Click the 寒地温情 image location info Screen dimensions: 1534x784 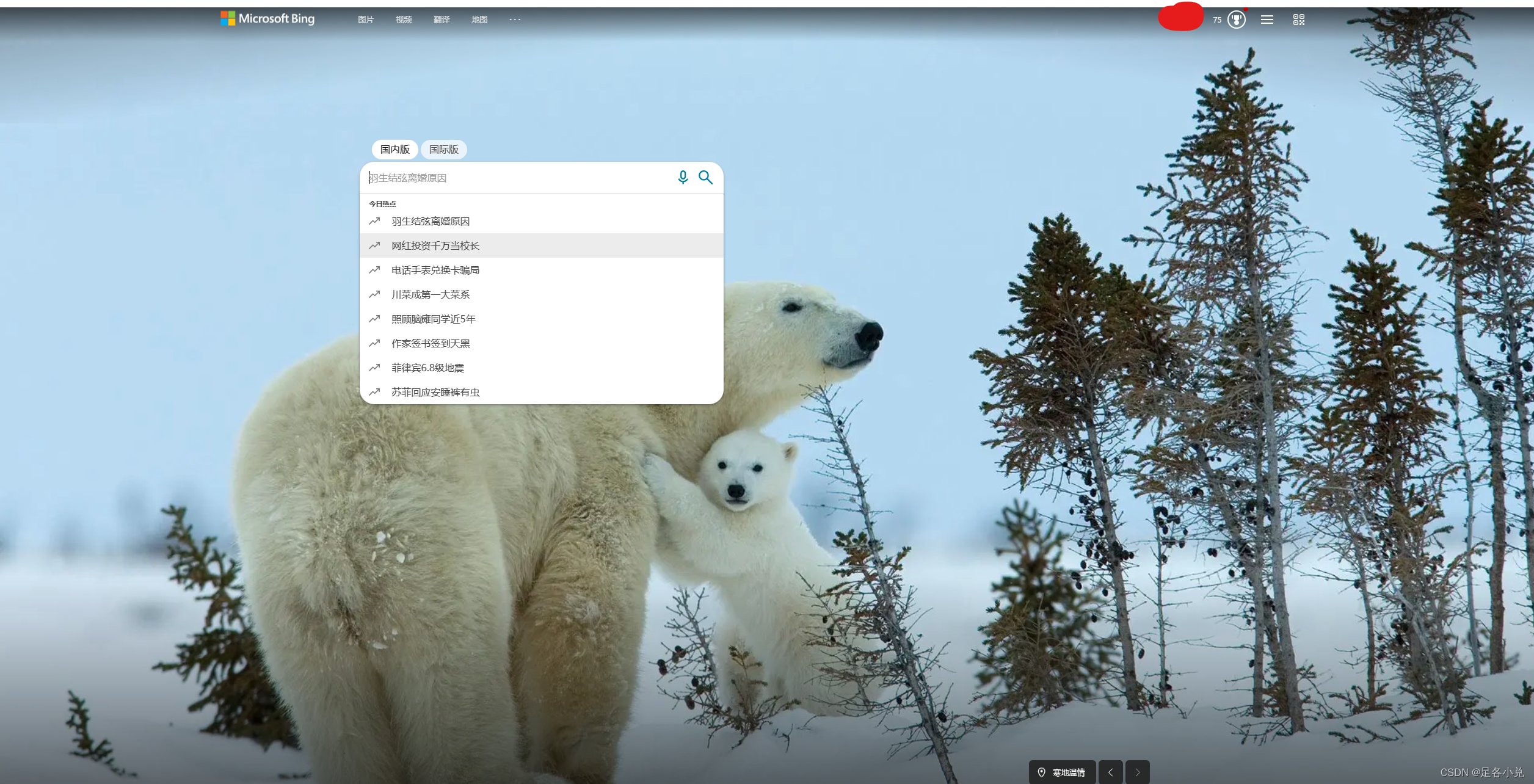(x=1063, y=772)
